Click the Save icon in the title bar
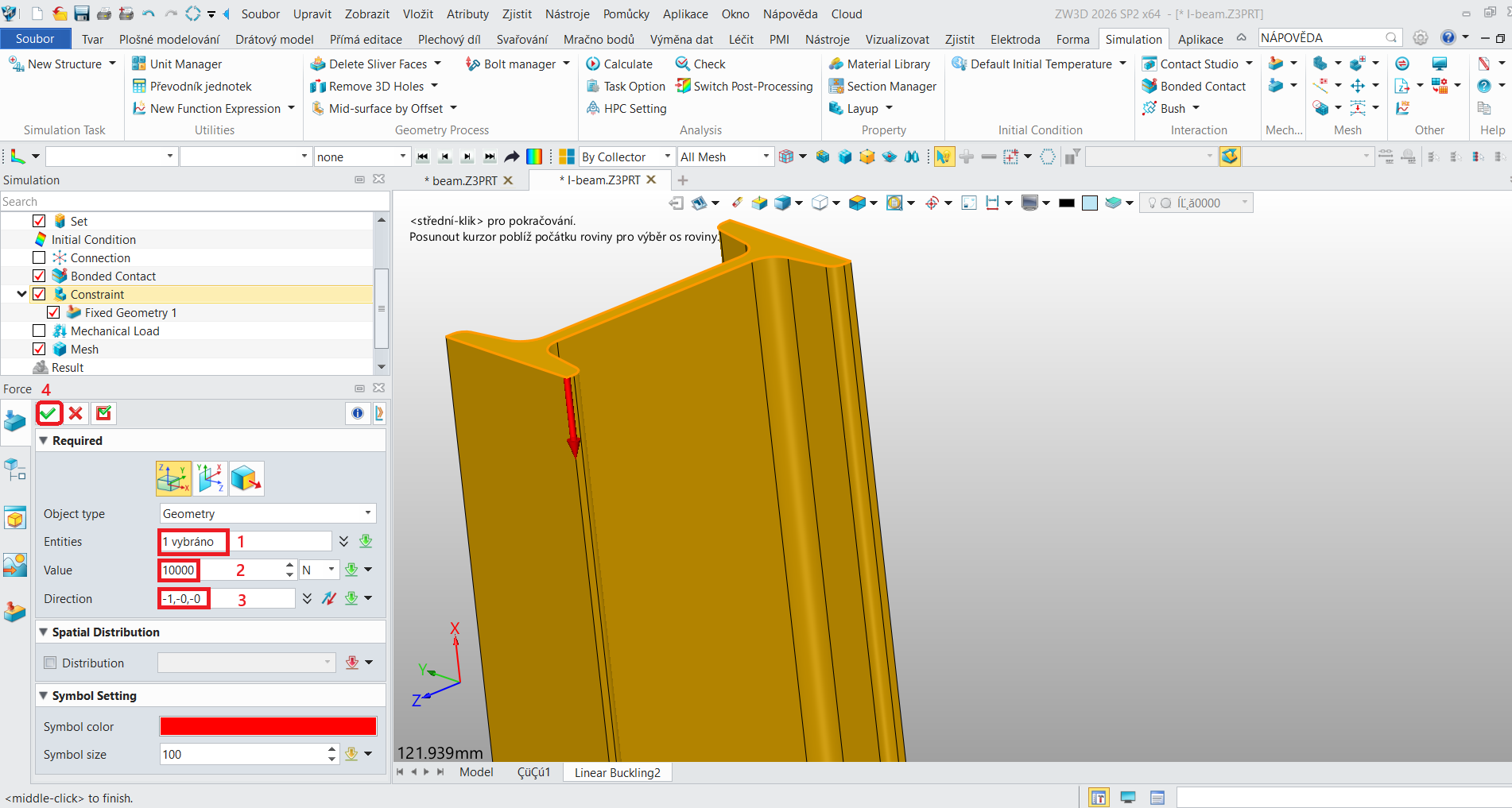The height and width of the screenshot is (808, 1512). click(x=81, y=14)
